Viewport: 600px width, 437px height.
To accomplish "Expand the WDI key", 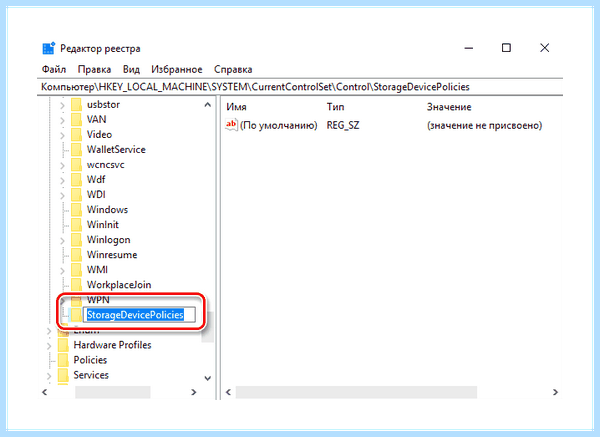I will [62, 195].
